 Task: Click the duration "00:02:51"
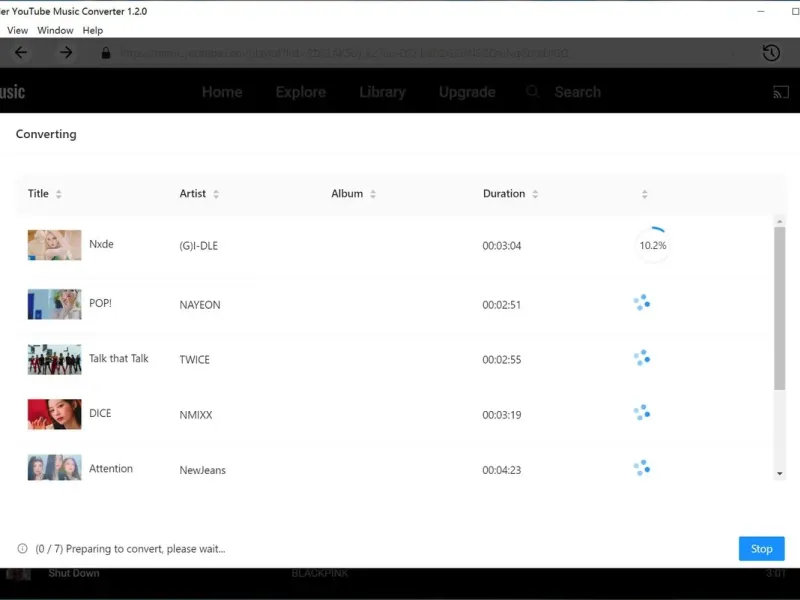point(502,305)
